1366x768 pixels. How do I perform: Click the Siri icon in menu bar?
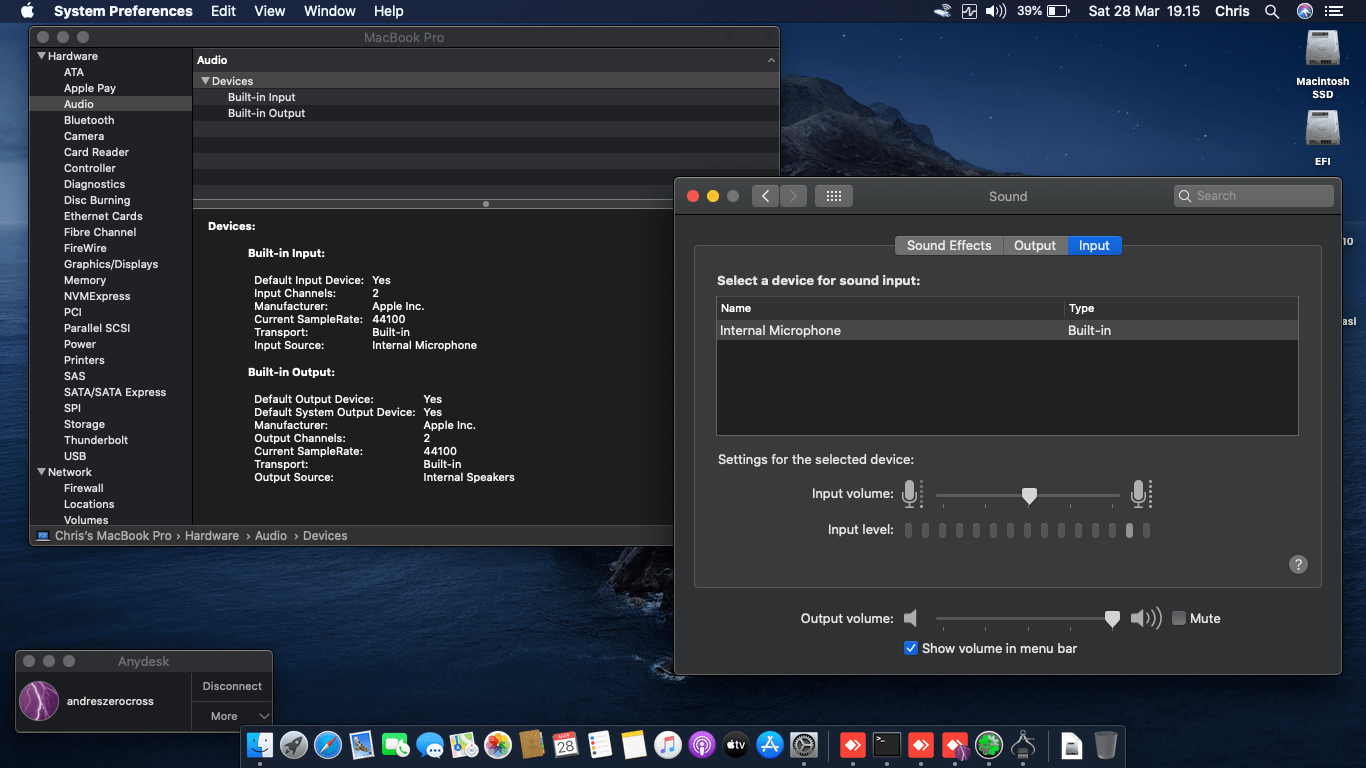[1304, 11]
